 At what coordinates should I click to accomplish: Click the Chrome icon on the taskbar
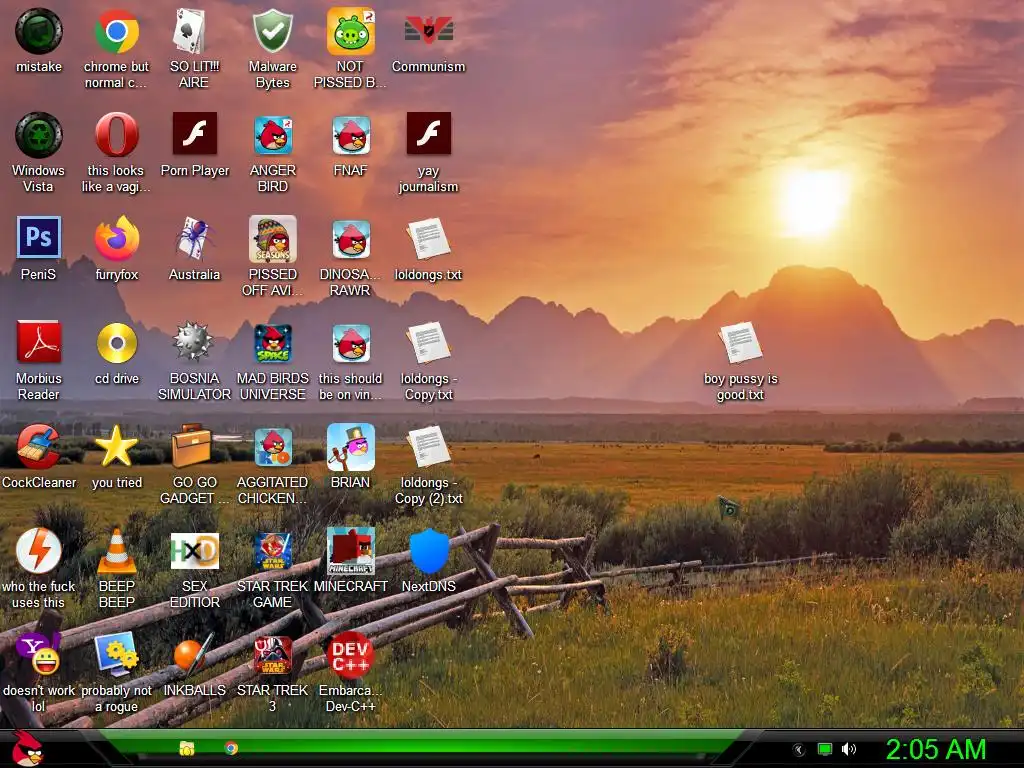pyautogui.click(x=231, y=748)
